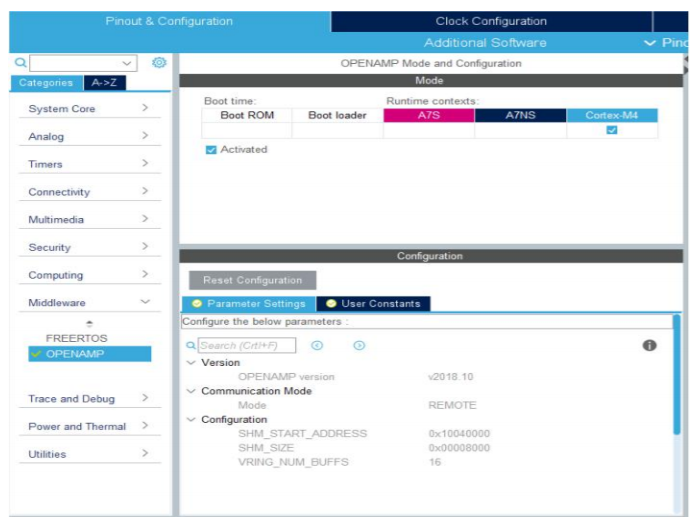
Task: Select the REMOTE mode value
Action: [x=452, y=405]
